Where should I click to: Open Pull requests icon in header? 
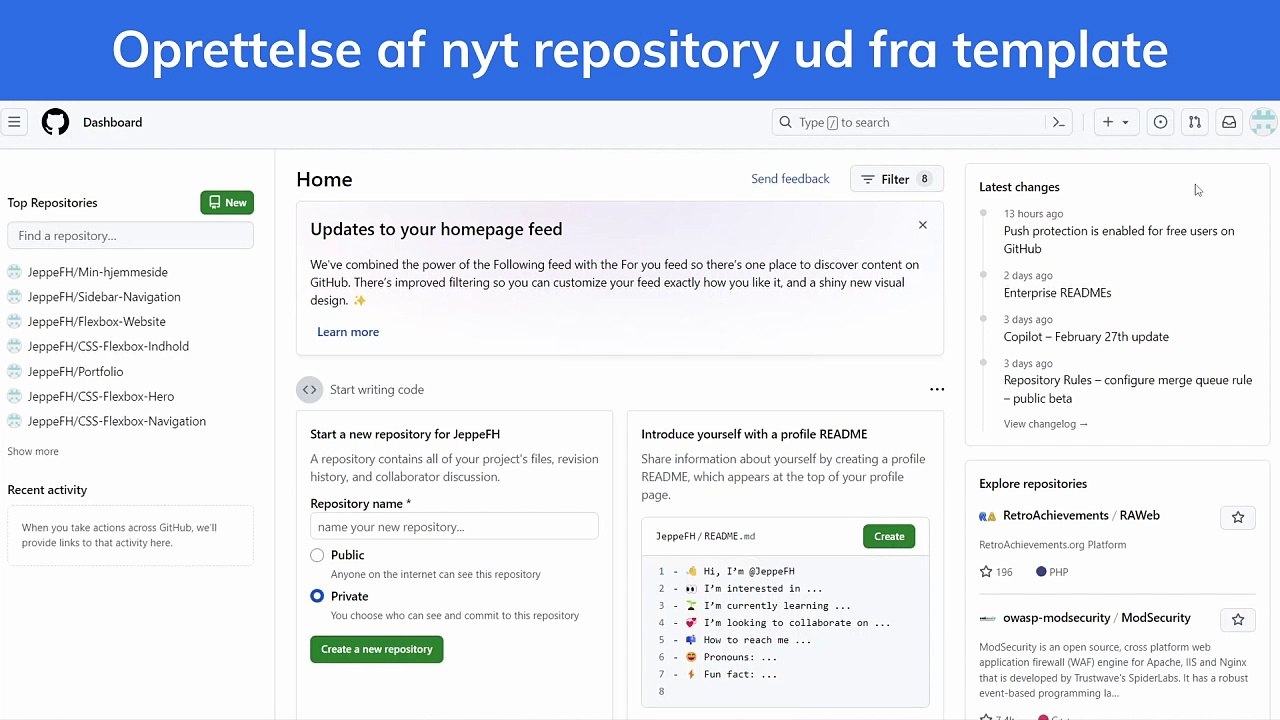(1194, 122)
